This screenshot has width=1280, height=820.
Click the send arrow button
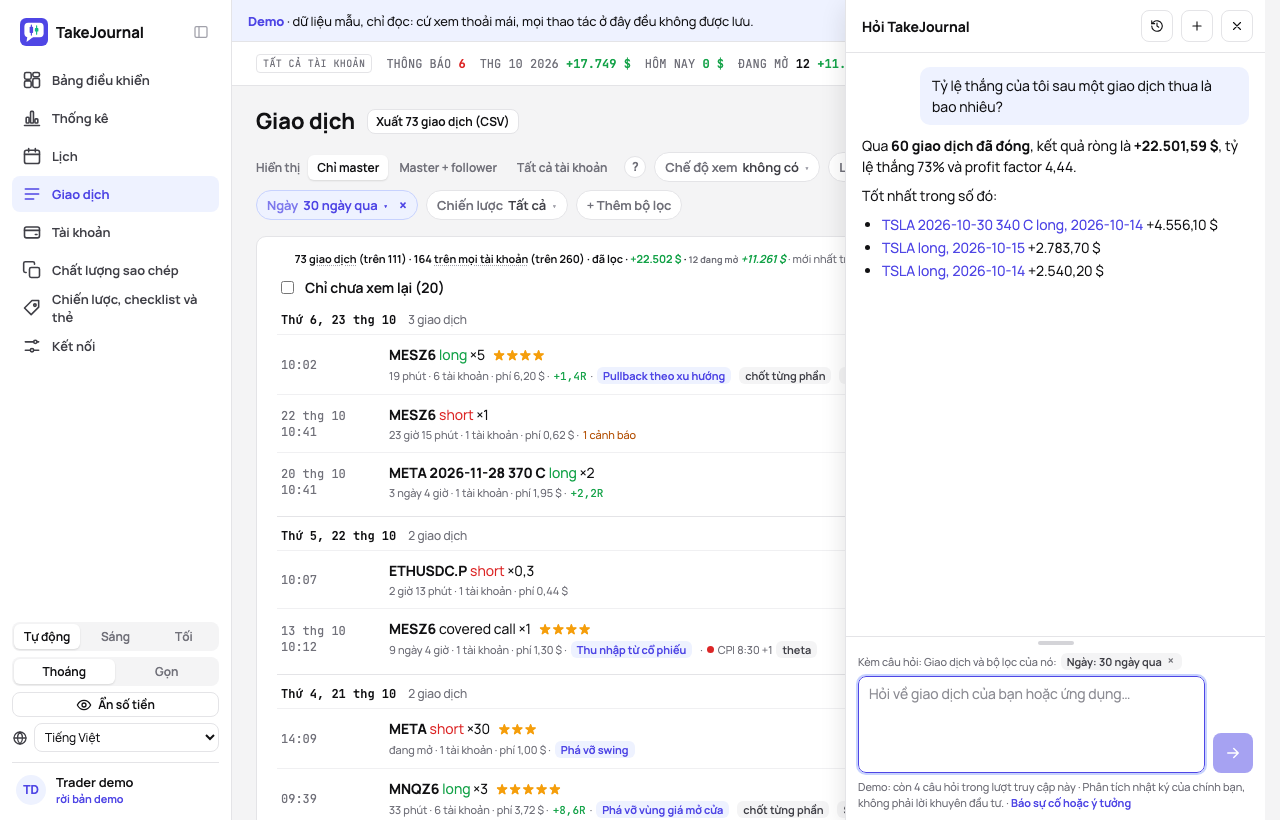[x=1233, y=753]
